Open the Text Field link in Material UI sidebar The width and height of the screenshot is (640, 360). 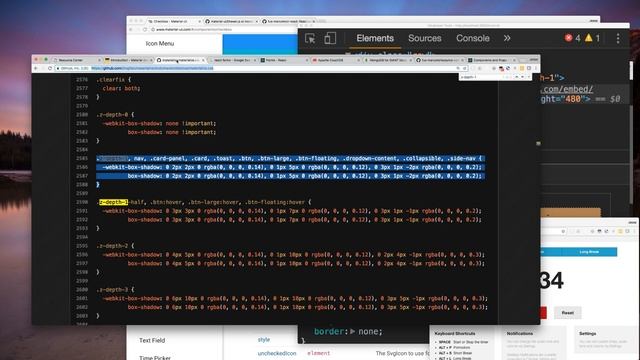152,340
